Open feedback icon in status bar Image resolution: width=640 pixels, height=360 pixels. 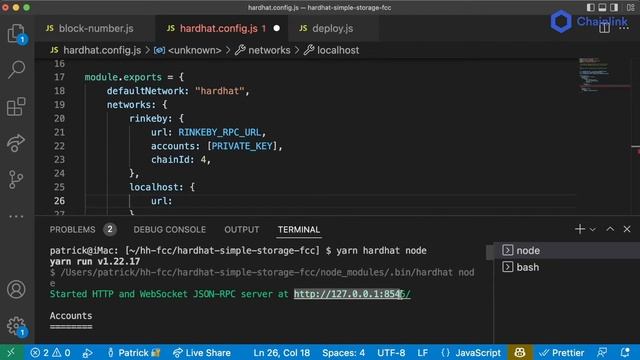click(602, 352)
